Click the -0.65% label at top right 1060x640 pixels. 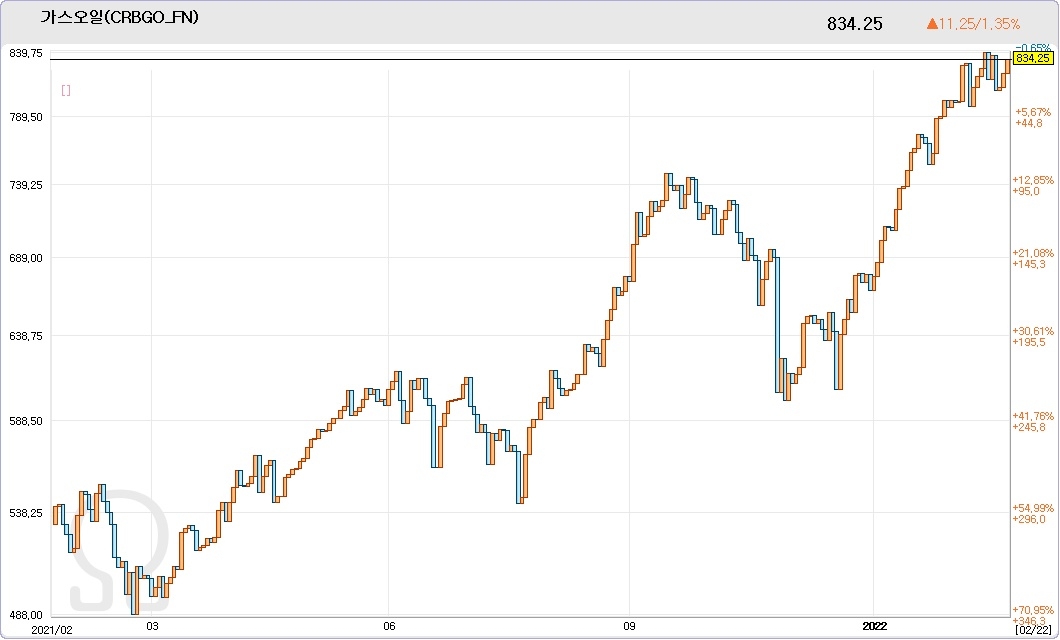click(x=1033, y=48)
